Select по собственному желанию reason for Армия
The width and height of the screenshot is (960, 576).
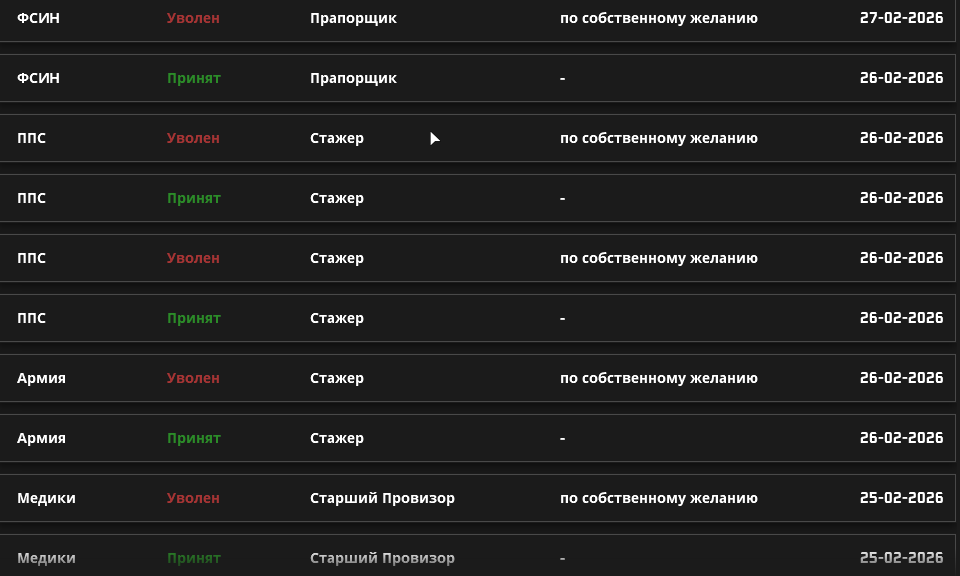(x=659, y=377)
